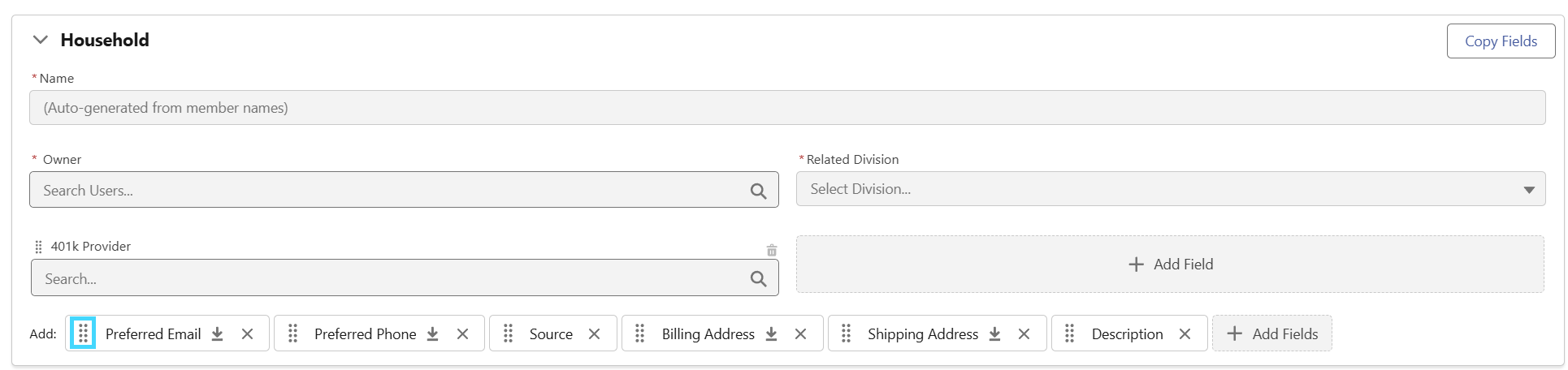The height and width of the screenshot is (370, 1568).
Task: Click the Add Fields button in chip row
Action: (1272, 333)
